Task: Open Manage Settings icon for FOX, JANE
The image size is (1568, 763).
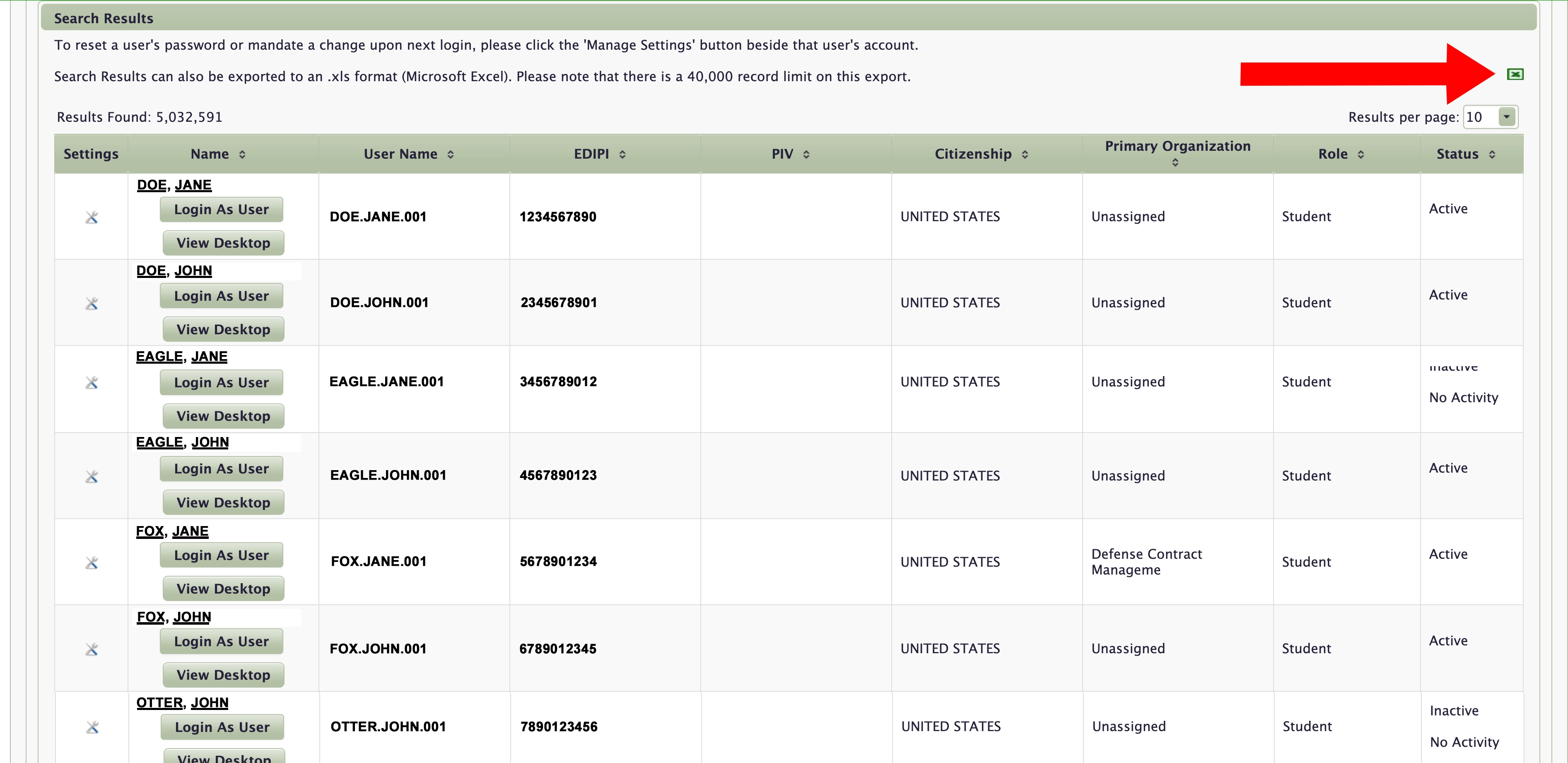Action: [92, 563]
